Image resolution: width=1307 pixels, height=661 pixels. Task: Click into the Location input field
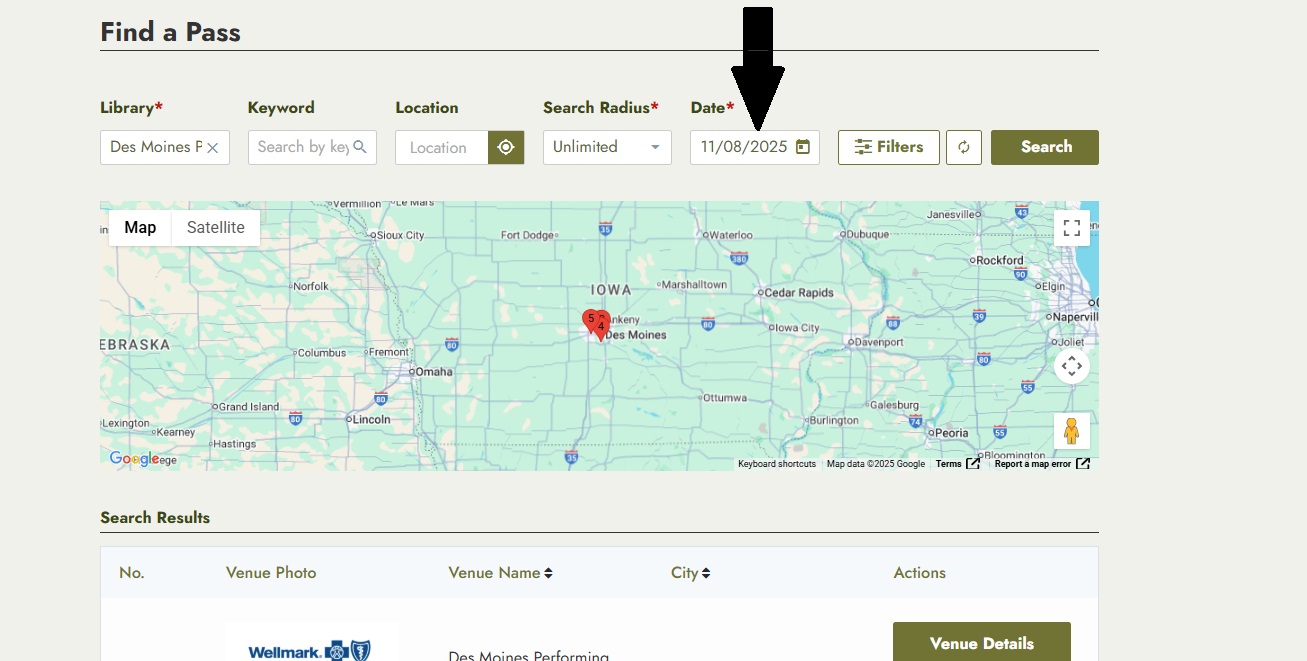point(440,148)
